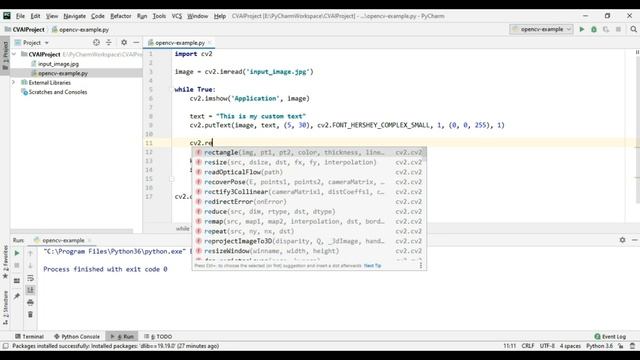Image resolution: width=640 pixels, height=360 pixels.
Task: Choose resize suggestion in autocomplete
Action: coord(309,162)
